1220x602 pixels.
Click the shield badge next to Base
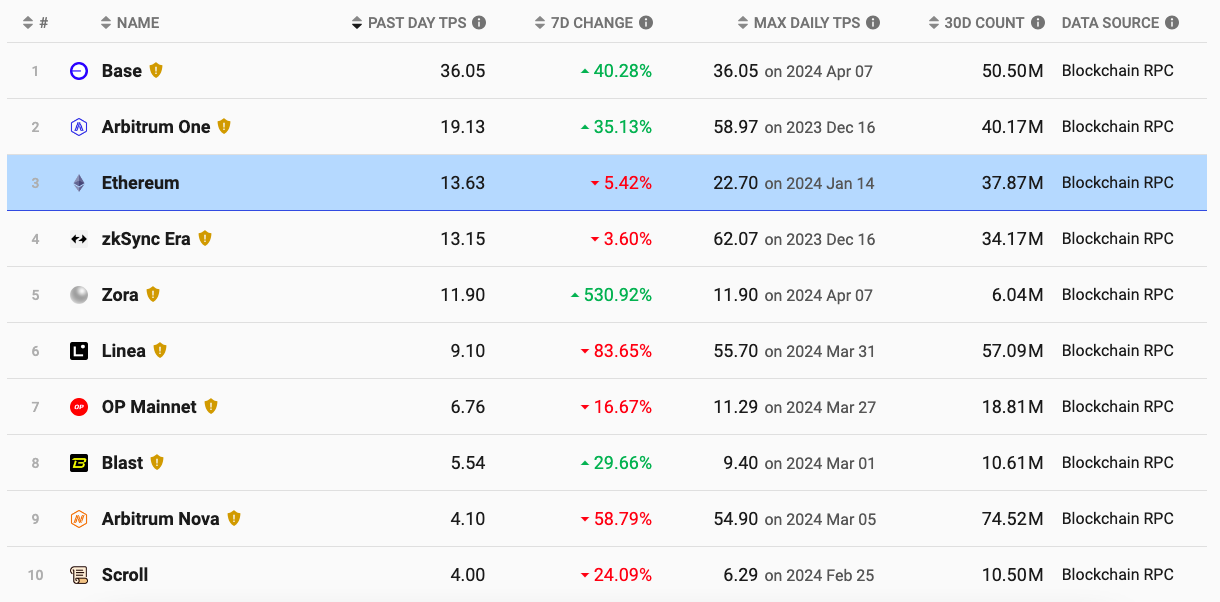[156, 70]
